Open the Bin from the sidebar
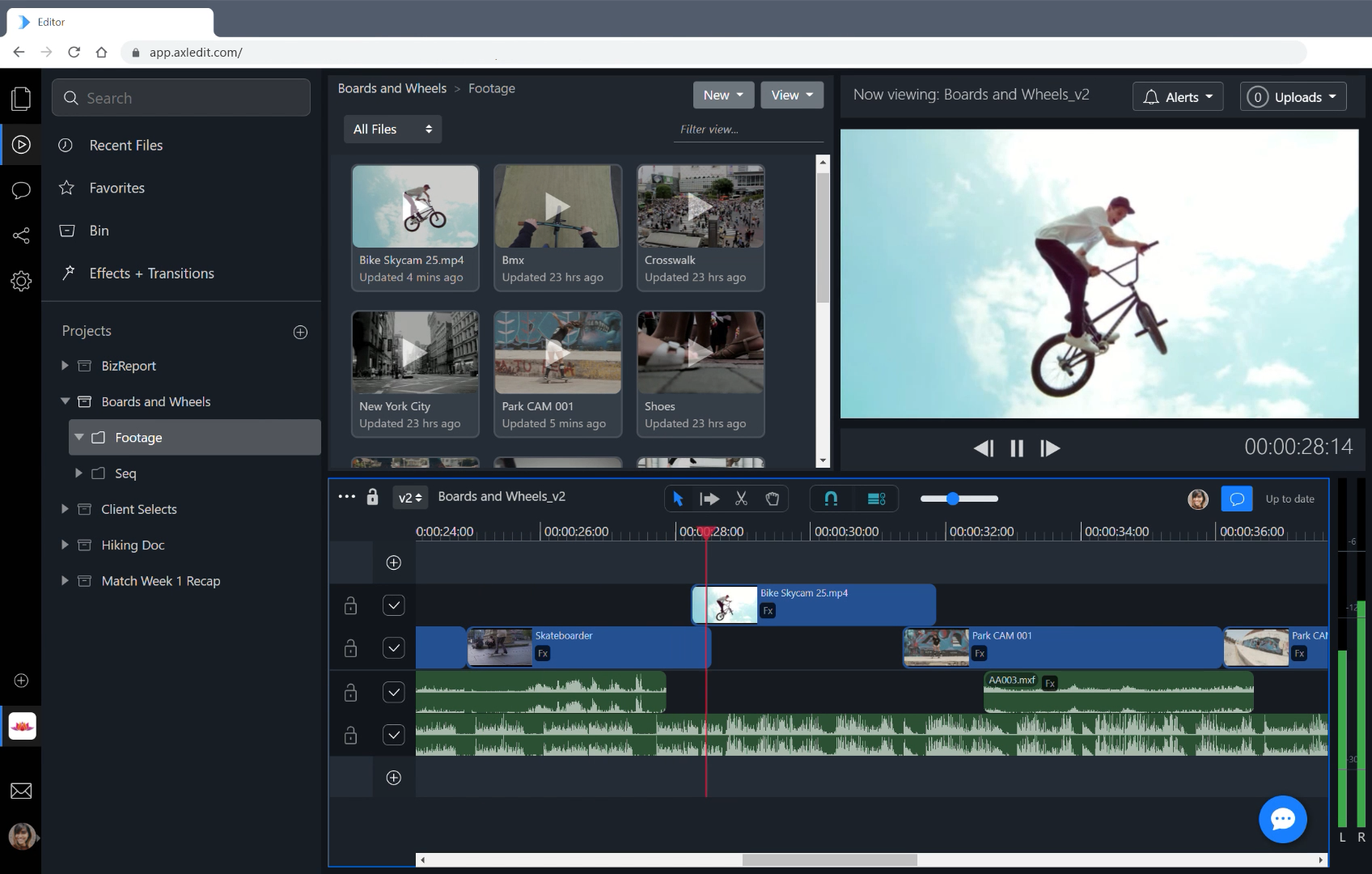The width and height of the screenshot is (1372, 874). pyautogui.click(x=99, y=230)
